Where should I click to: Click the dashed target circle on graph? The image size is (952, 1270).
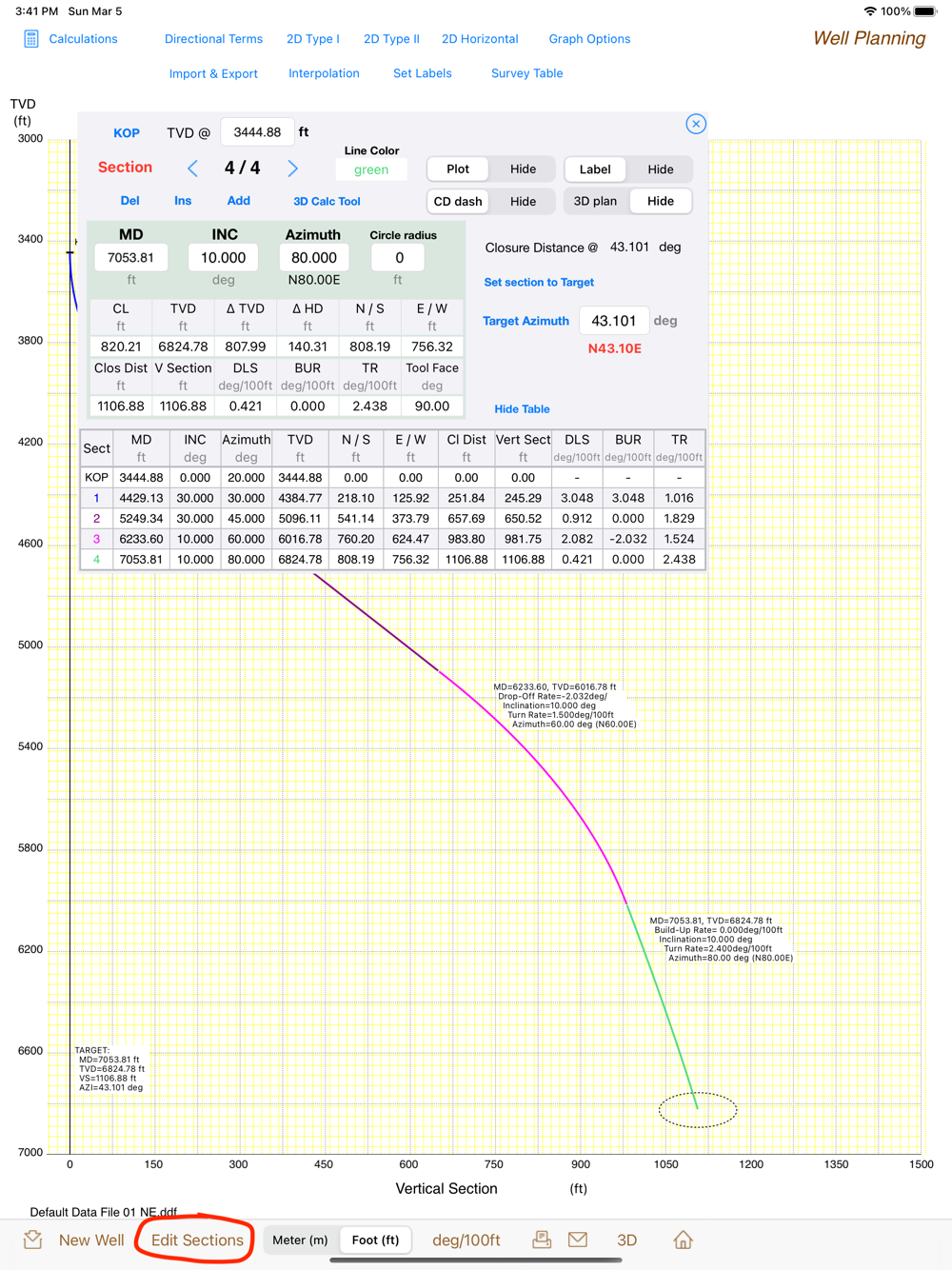point(698,1110)
